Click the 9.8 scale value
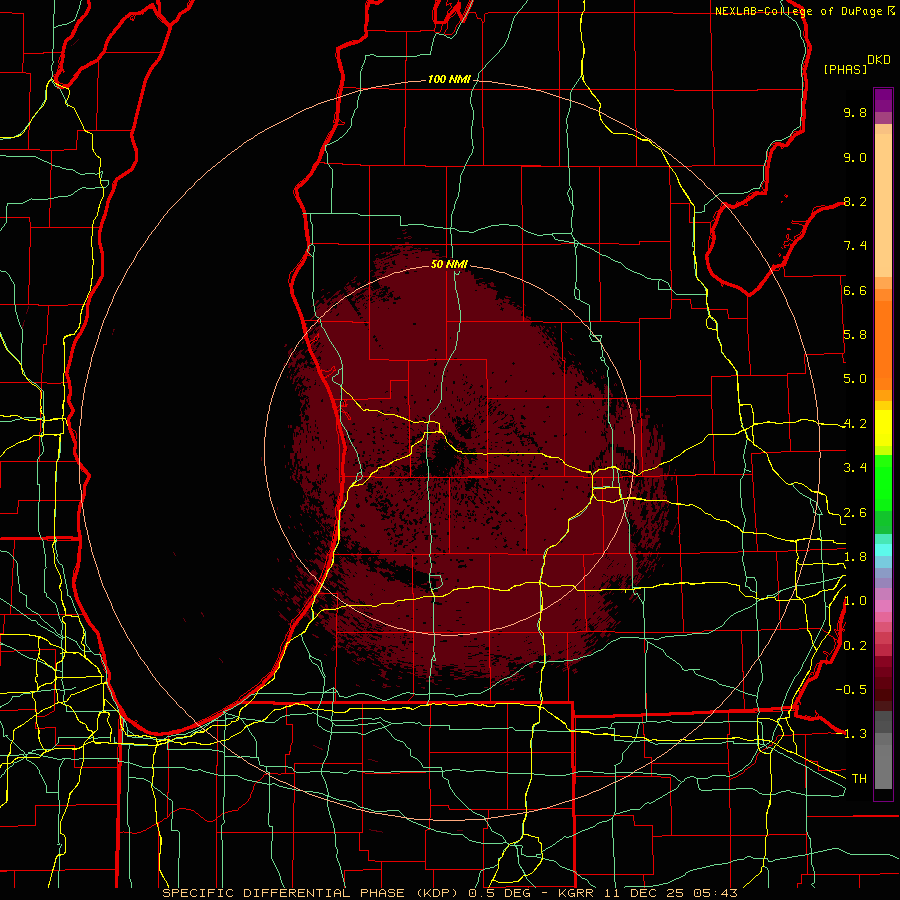Screen dimensions: 900x900 [855, 112]
